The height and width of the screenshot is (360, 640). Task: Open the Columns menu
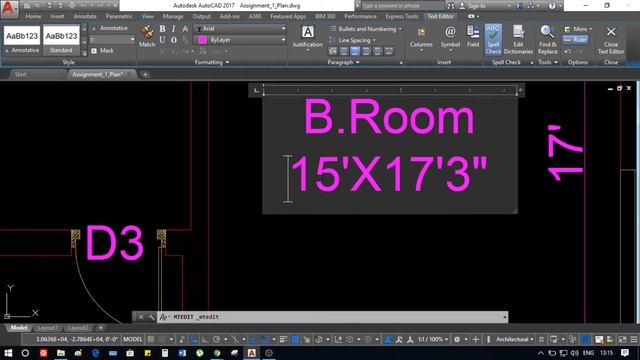(421, 38)
